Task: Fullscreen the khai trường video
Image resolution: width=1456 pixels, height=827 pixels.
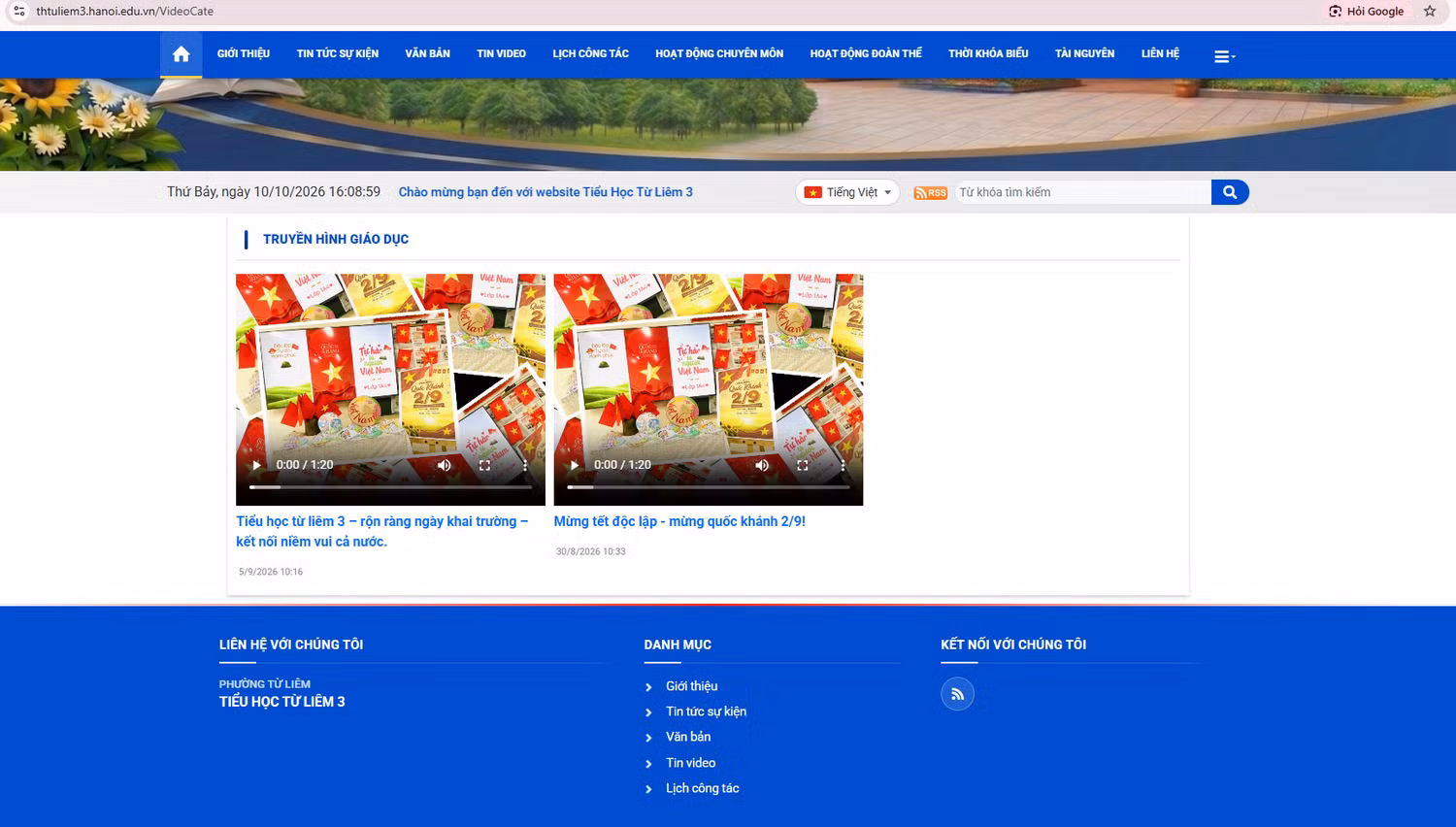Action: (484, 465)
